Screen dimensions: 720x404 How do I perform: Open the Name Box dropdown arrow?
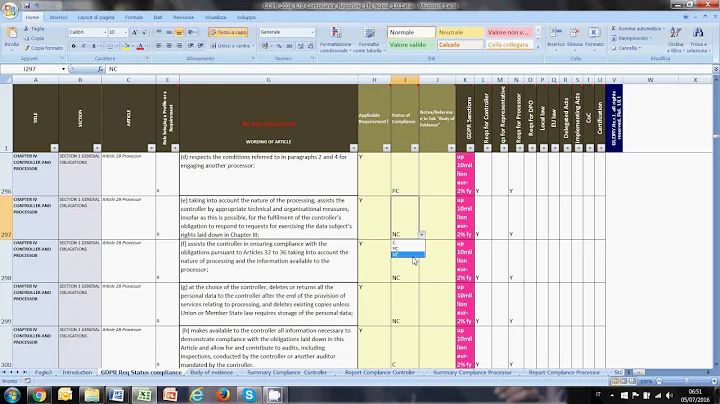coord(63,69)
